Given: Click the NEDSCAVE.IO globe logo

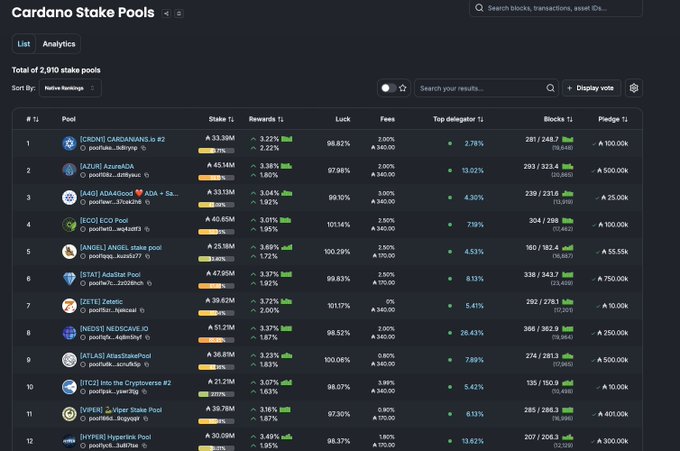Looking at the screenshot, I should 69,333.
